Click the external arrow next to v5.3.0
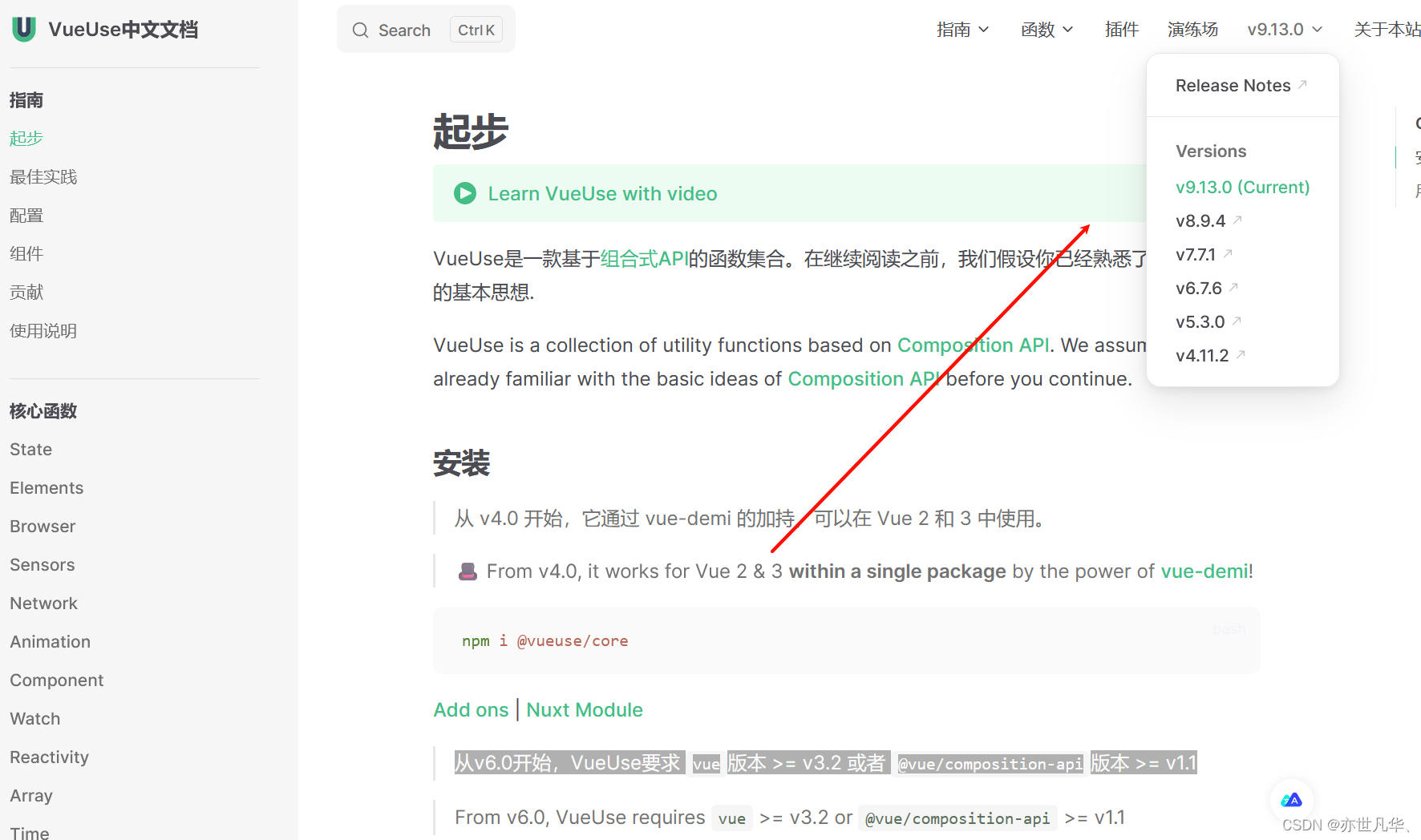 [1237, 320]
